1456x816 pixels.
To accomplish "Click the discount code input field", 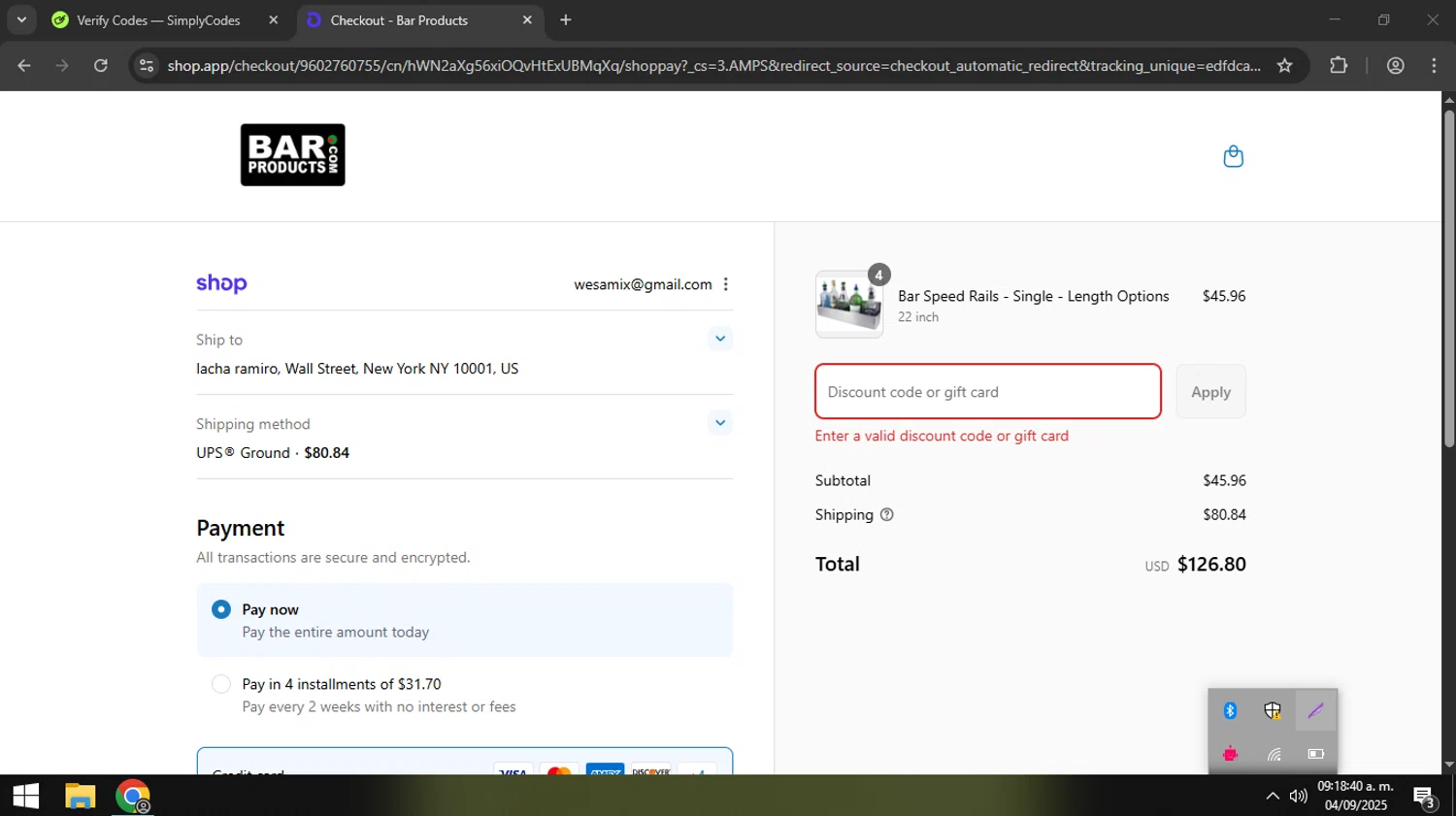I will [x=988, y=392].
